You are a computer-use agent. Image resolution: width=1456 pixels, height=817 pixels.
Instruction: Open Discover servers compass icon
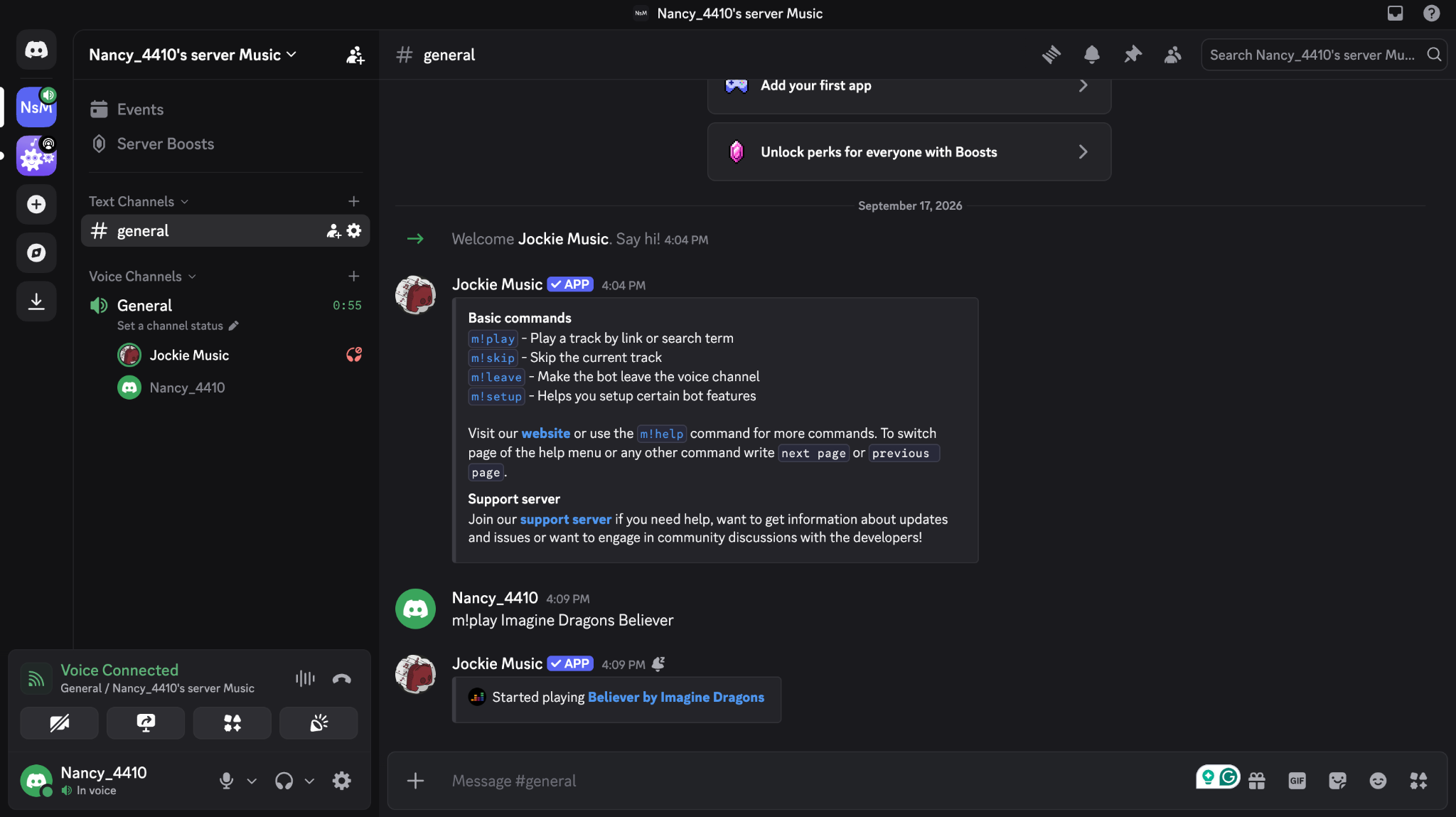36,252
